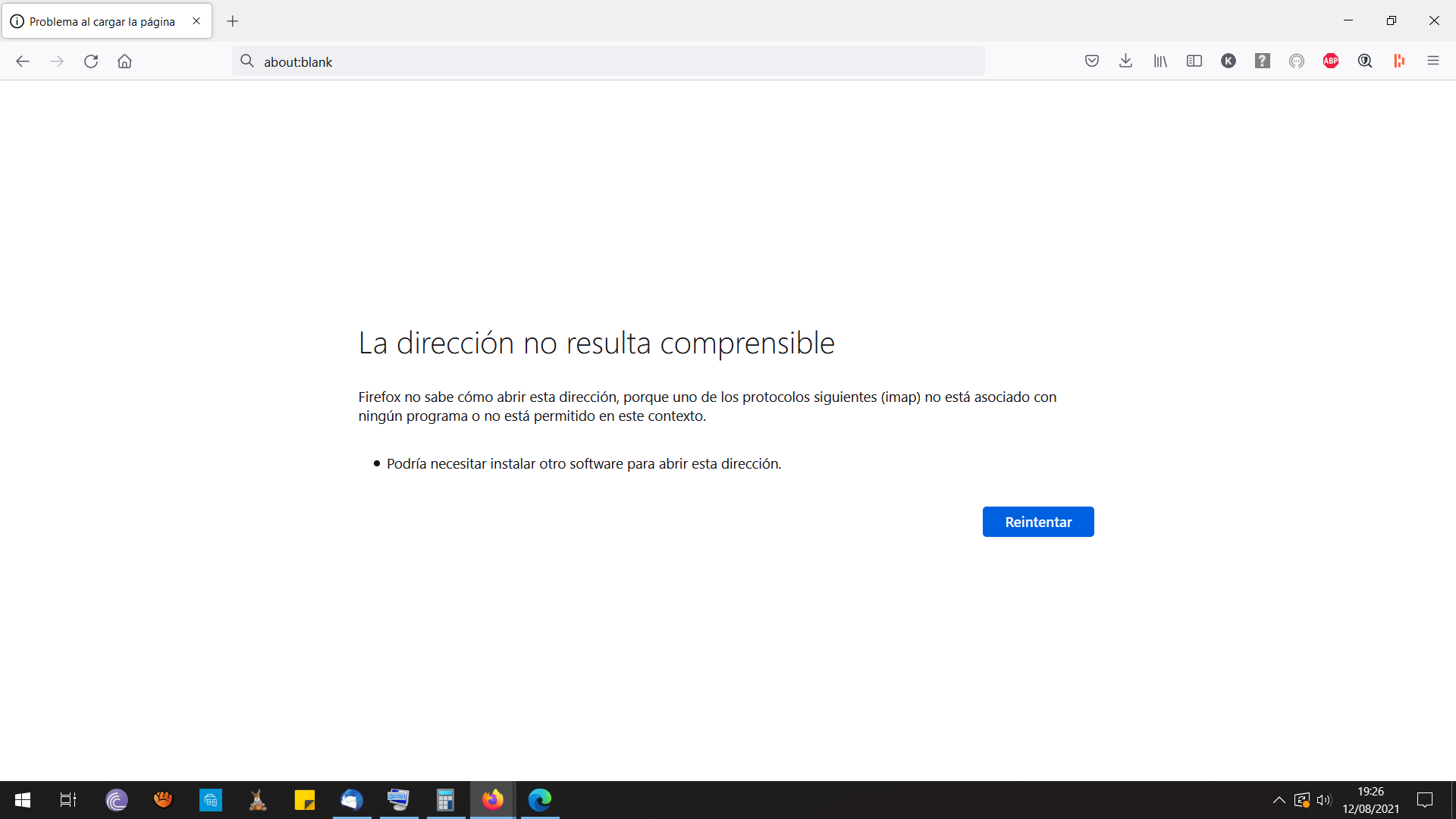Click the gray question mark extension icon
Screen dimensions: 1456x819
click(x=1263, y=61)
